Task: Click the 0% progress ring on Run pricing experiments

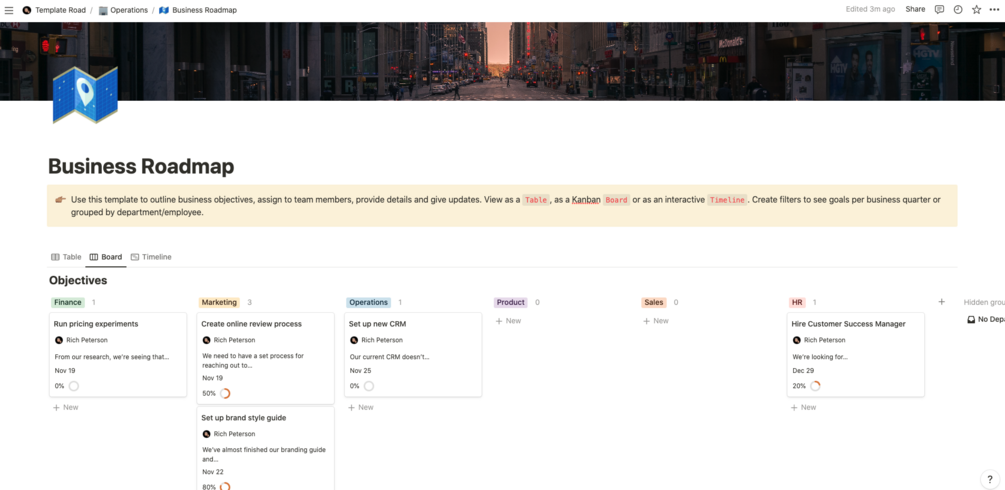Action: [74, 386]
